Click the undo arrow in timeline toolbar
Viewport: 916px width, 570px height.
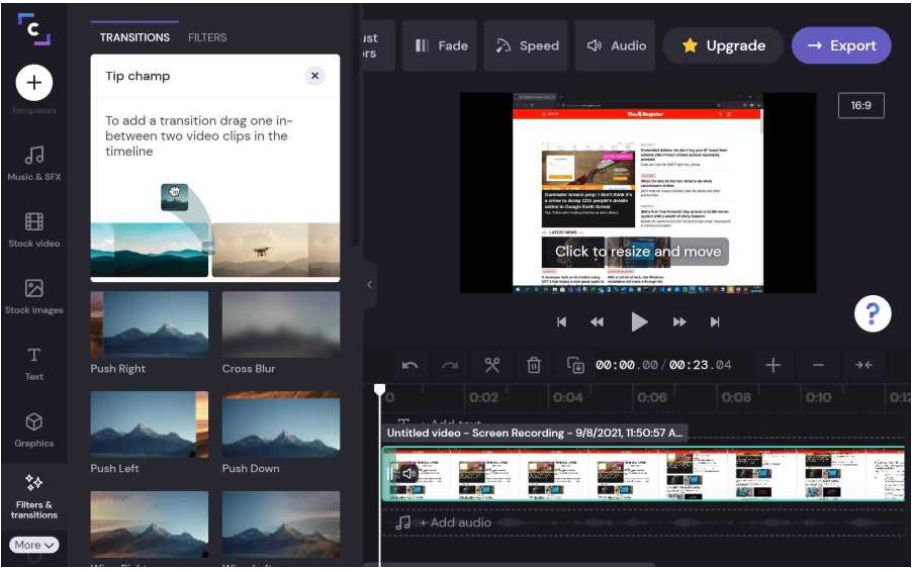coord(410,365)
